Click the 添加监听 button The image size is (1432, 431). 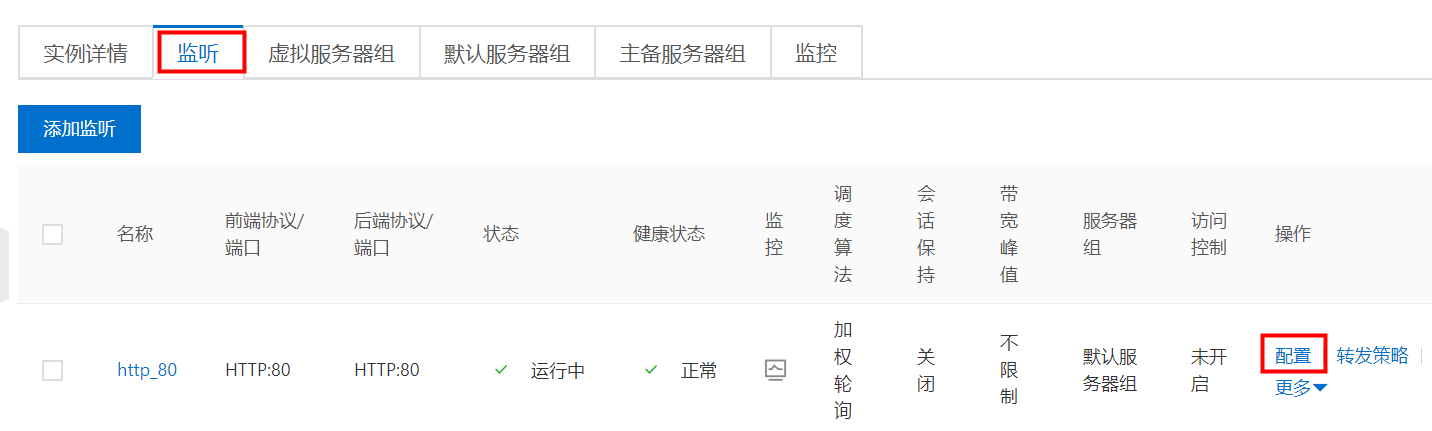[x=79, y=129]
